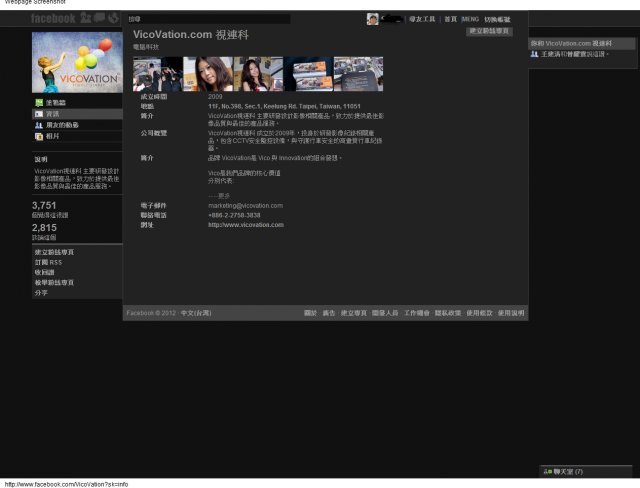This screenshot has height=488, width=640.
Task: Open 隱私政策 privacy link in footer
Action: 448,313
